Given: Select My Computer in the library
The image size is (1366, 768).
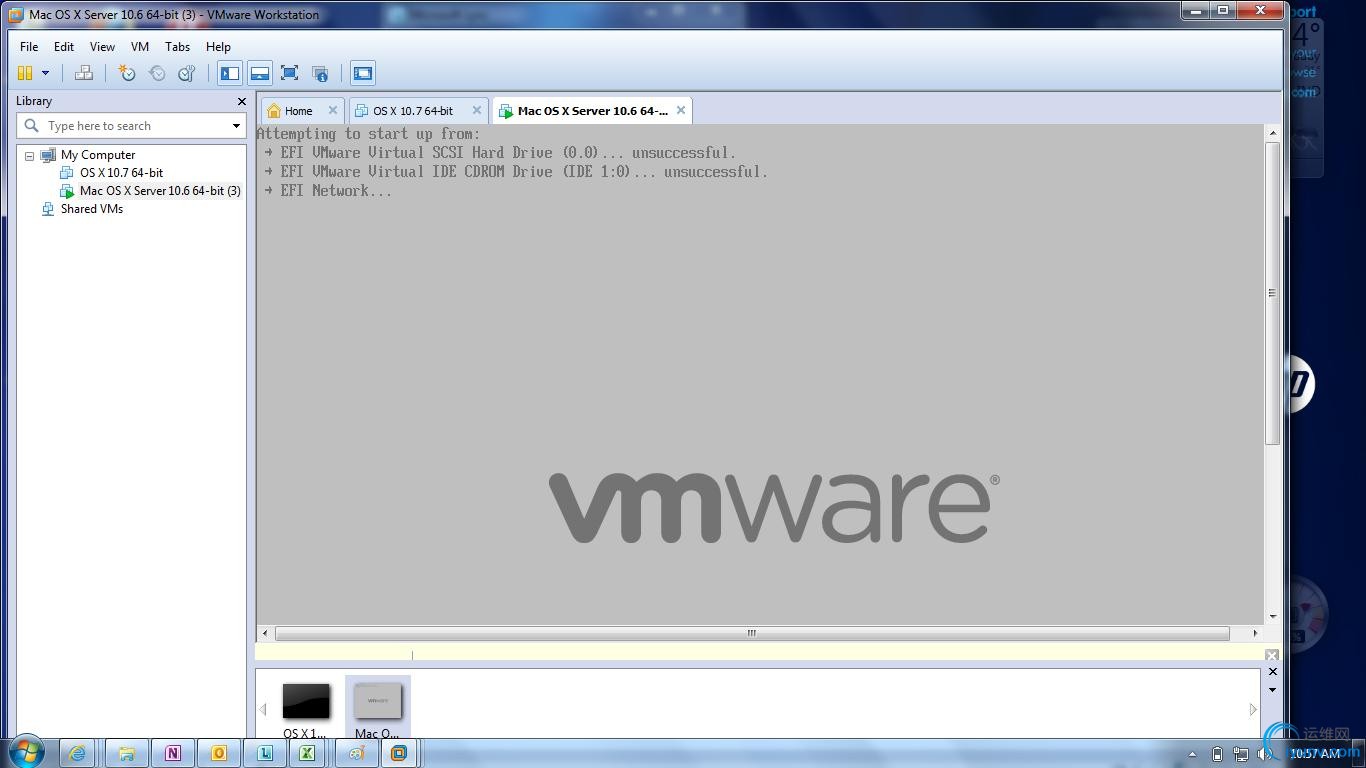Looking at the screenshot, I should point(98,155).
